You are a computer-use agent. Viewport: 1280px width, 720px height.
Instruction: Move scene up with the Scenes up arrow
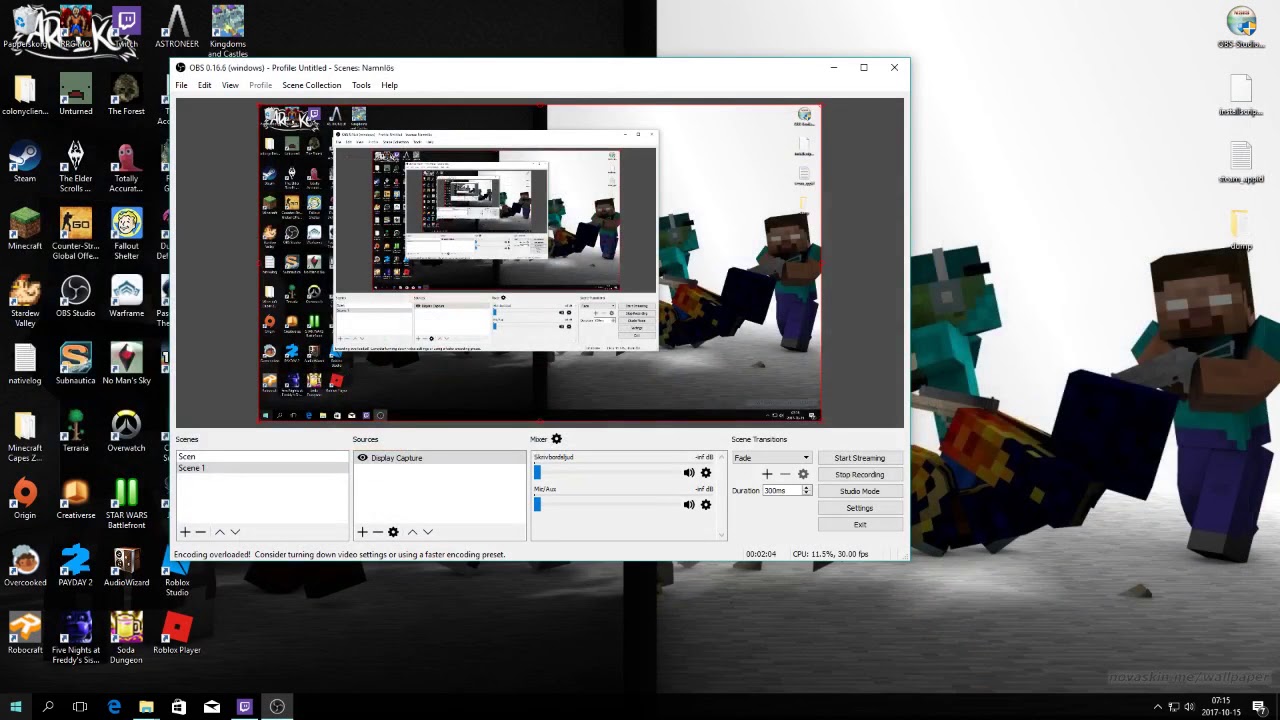tap(220, 532)
